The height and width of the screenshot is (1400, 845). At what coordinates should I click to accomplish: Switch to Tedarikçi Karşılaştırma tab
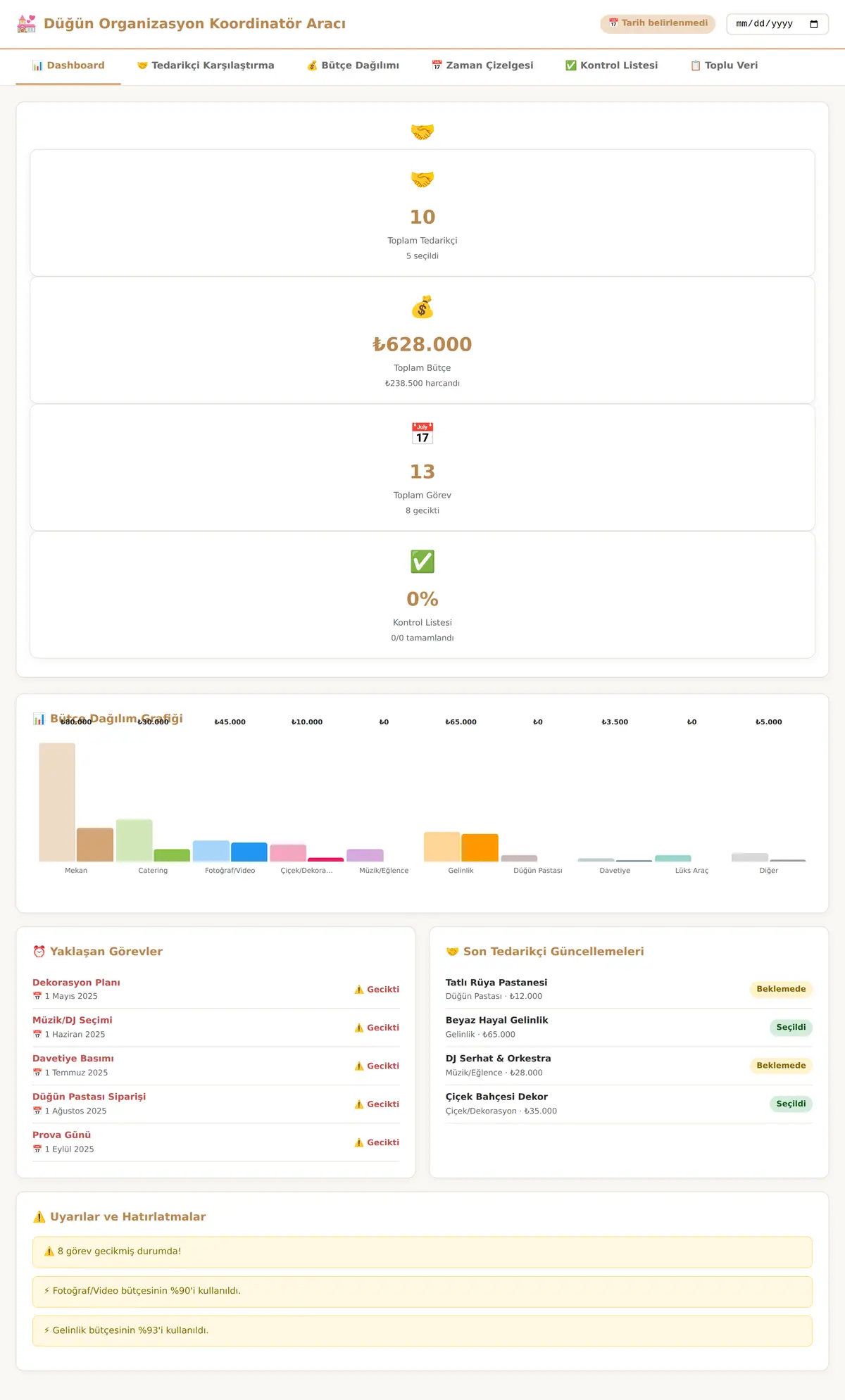pyautogui.click(x=206, y=65)
